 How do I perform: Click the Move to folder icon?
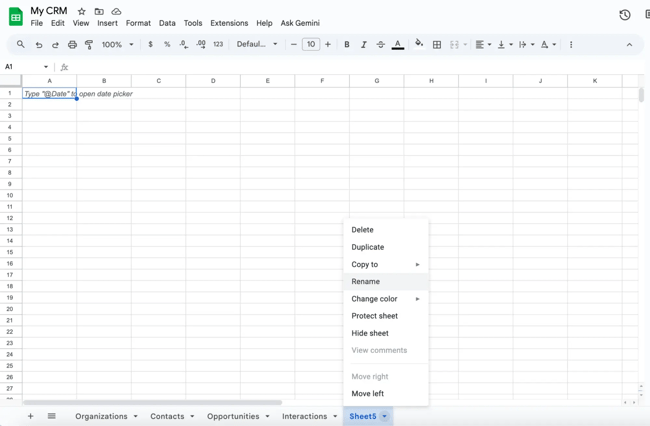coord(99,11)
